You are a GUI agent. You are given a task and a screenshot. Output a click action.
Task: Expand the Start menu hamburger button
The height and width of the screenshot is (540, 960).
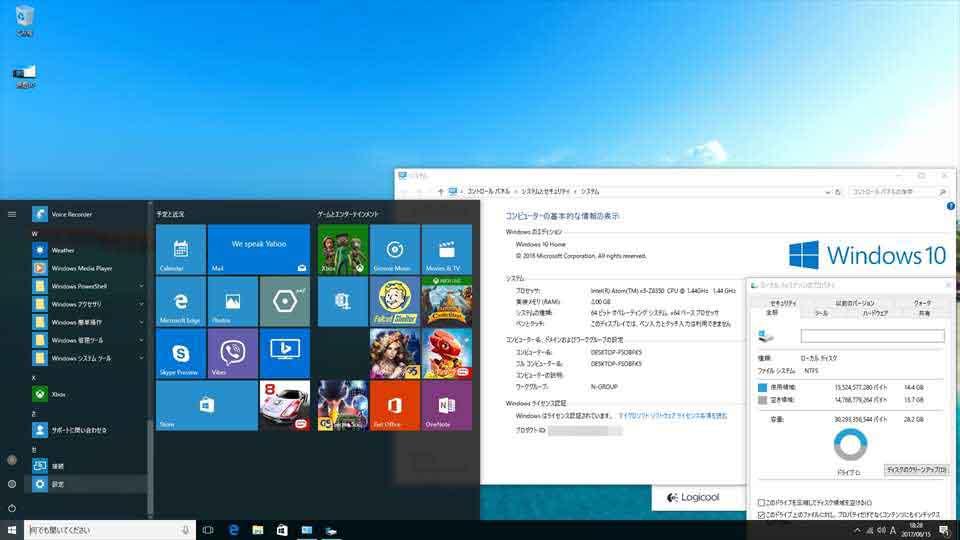click(12, 214)
